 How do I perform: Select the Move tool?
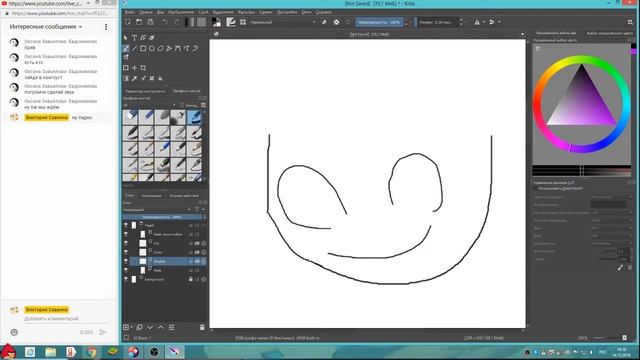click(x=134, y=68)
